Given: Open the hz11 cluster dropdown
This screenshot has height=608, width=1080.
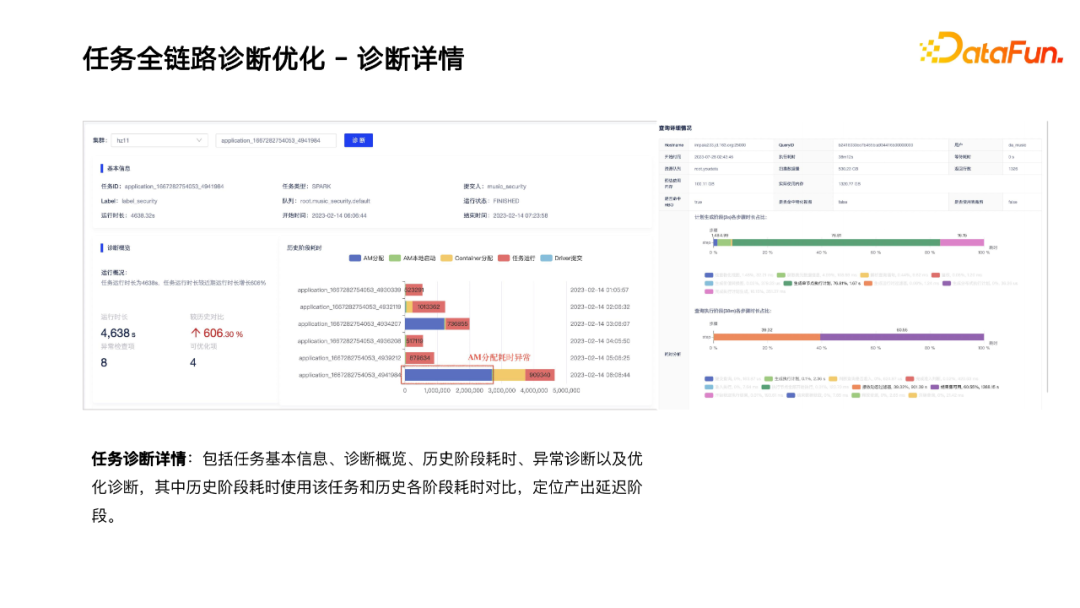Looking at the screenshot, I should (160, 140).
